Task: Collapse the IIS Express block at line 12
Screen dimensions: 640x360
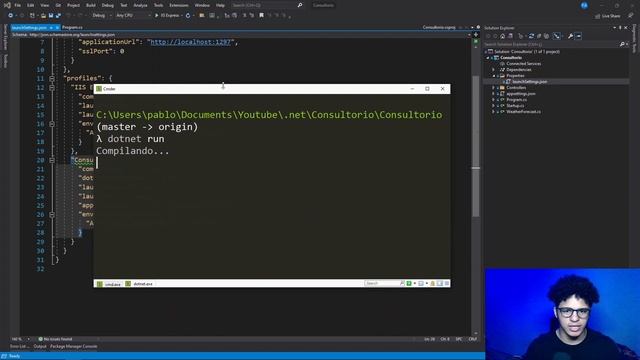Action: click(x=52, y=87)
